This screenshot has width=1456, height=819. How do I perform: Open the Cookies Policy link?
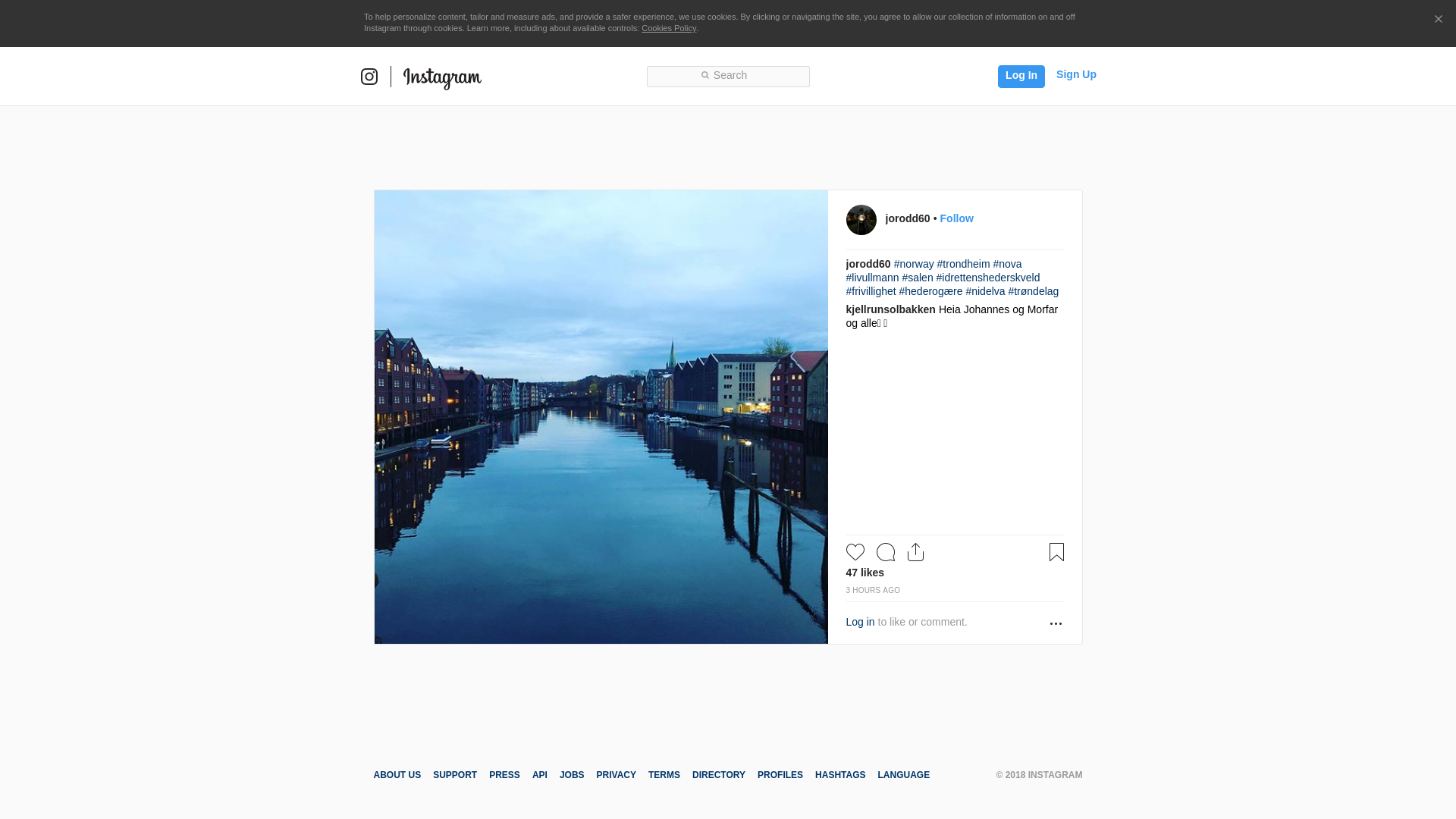click(668, 28)
